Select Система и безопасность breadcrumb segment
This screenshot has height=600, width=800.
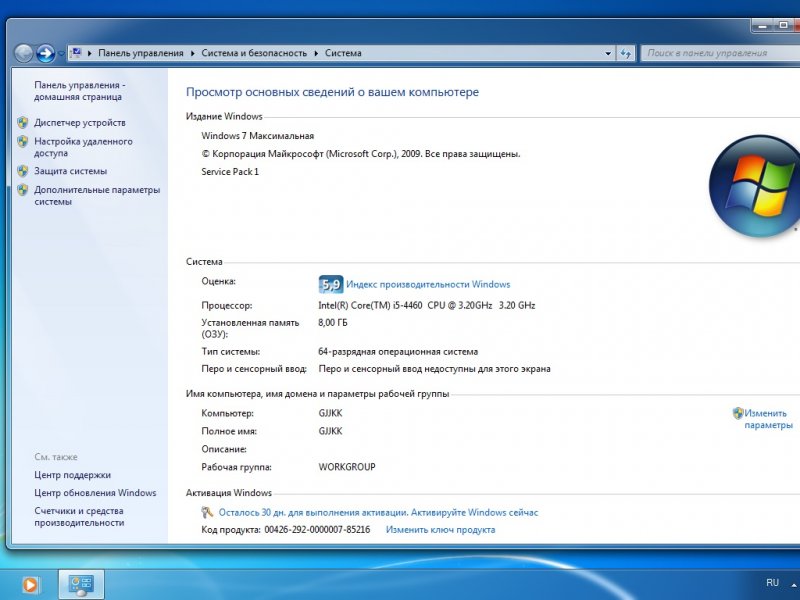click(x=254, y=53)
